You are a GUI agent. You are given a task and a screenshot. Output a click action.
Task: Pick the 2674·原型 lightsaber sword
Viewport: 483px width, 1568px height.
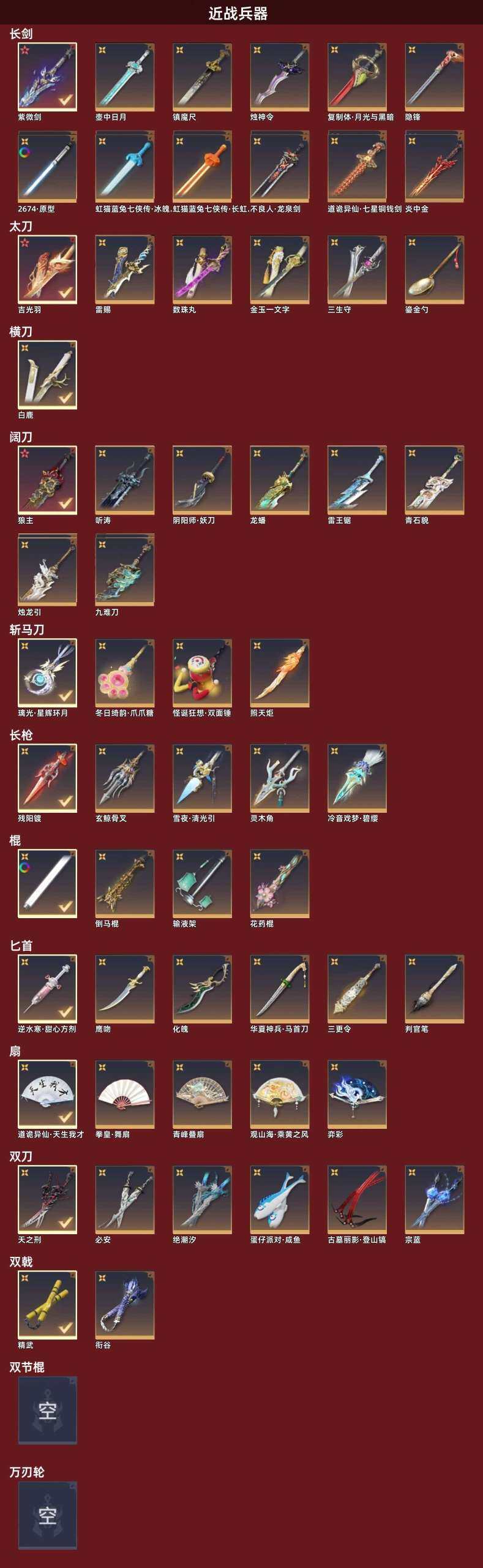click(x=47, y=167)
